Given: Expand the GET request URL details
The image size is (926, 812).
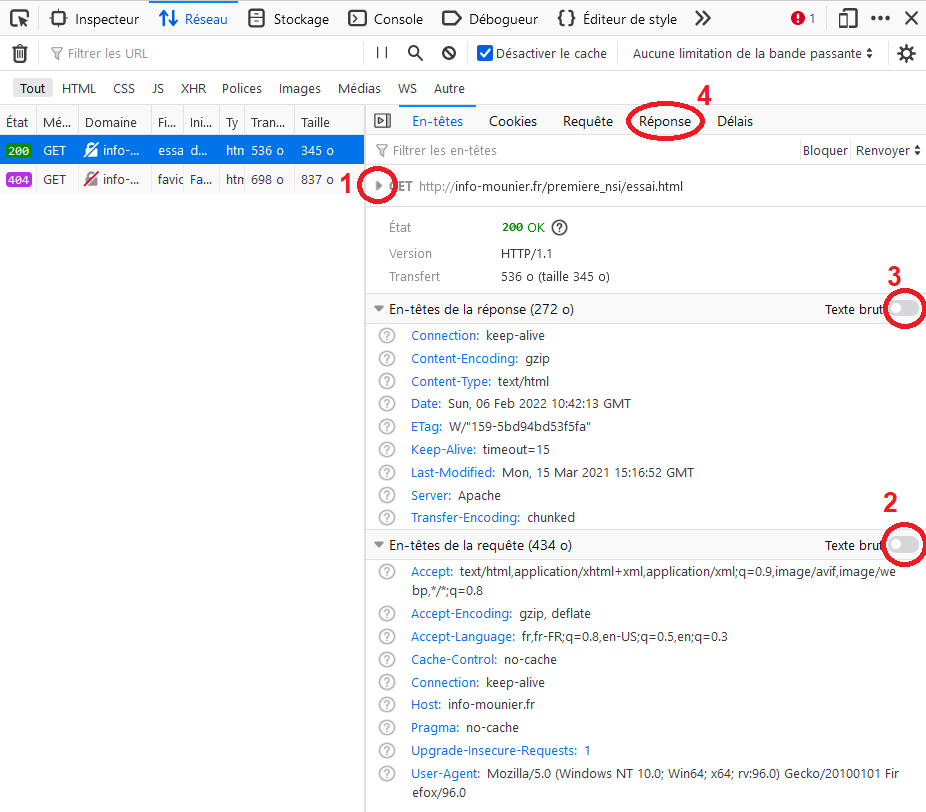Looking at the screenshot, I should (x=378, y=186).
